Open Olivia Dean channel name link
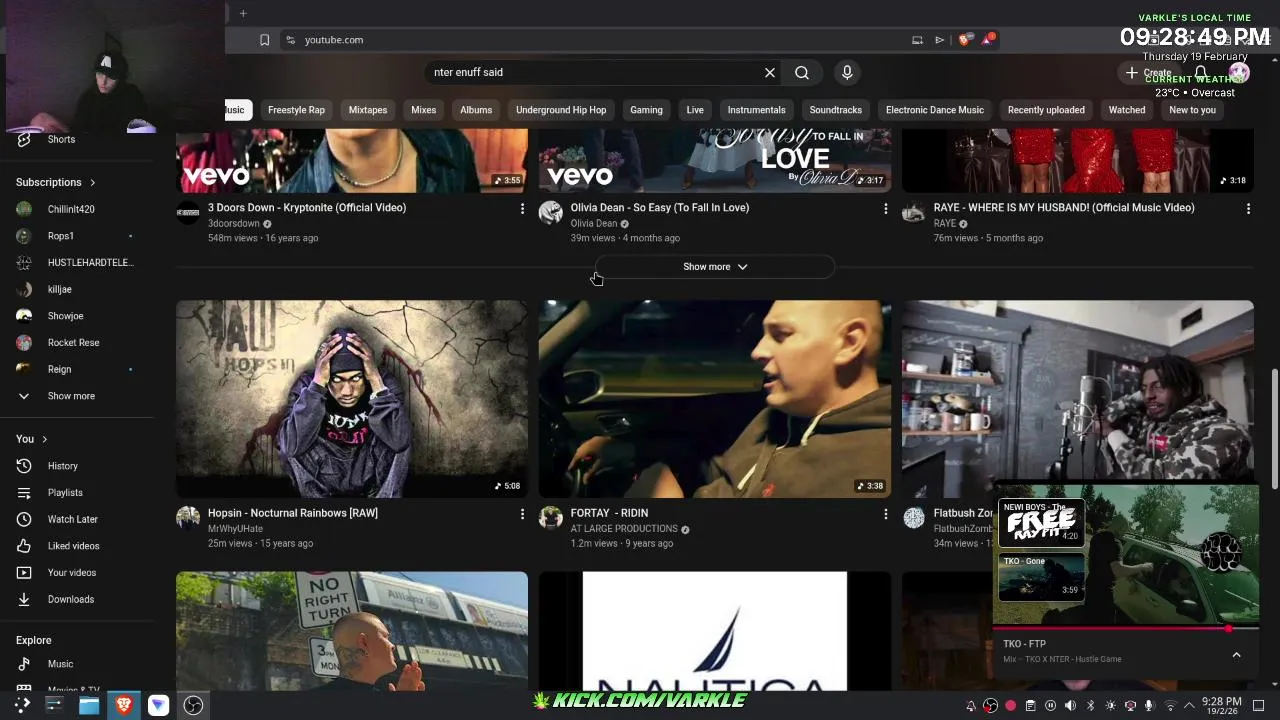1280x720 pixels. pyautogui.click(x=594, y=224)
